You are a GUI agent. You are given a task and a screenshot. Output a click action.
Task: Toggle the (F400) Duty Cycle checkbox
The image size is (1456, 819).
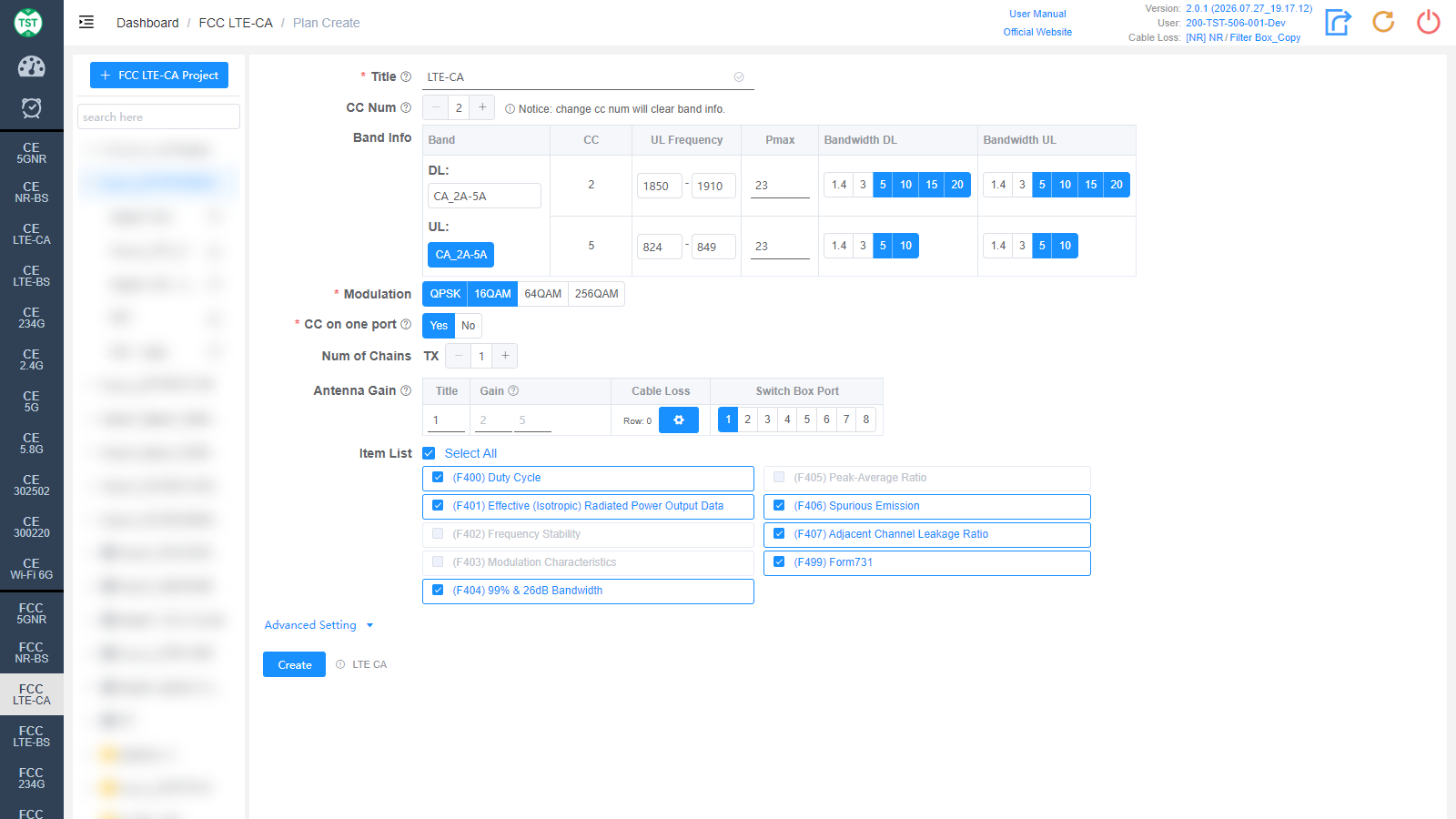coord(438,478)
